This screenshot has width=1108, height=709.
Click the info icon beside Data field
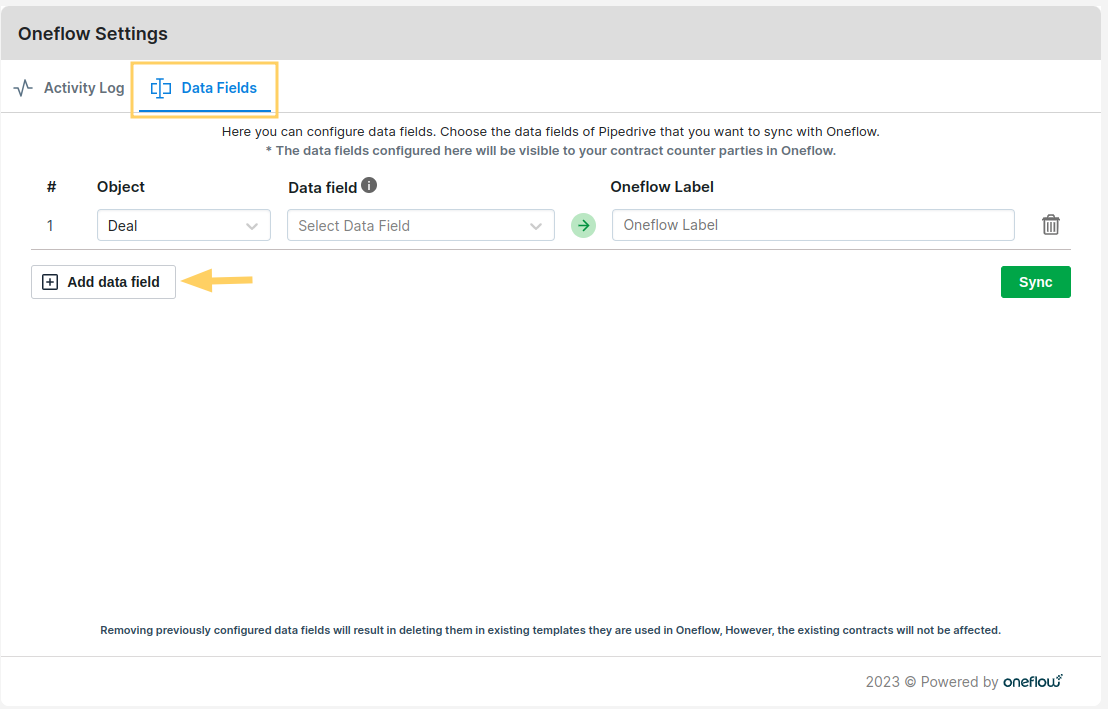click(369, 185)
